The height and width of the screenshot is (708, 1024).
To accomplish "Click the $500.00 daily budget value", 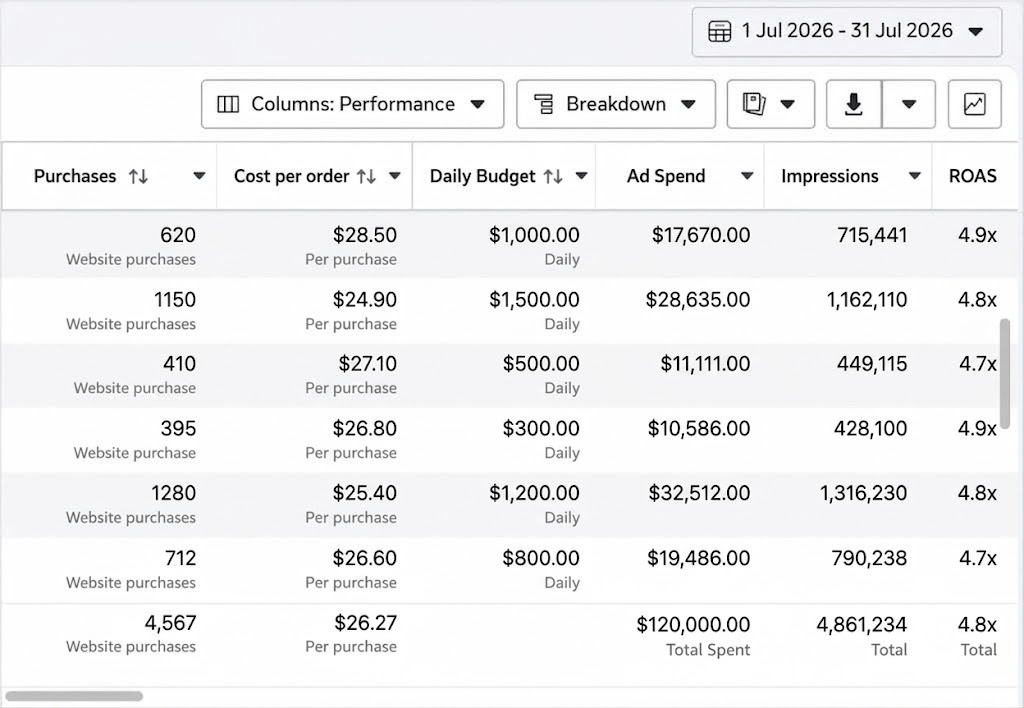I will point(541,364).
